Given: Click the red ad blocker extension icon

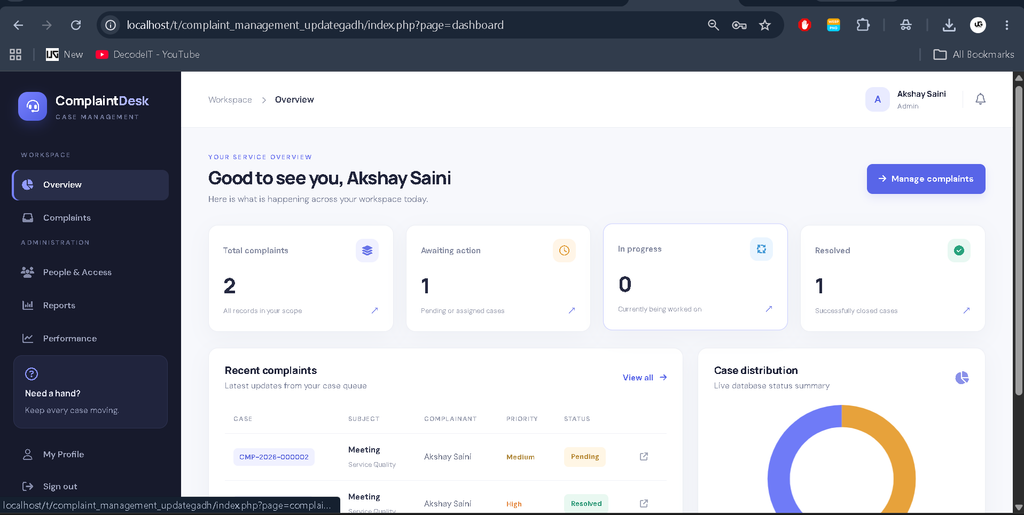Looking at the screenshot, I should click(805, 25).
